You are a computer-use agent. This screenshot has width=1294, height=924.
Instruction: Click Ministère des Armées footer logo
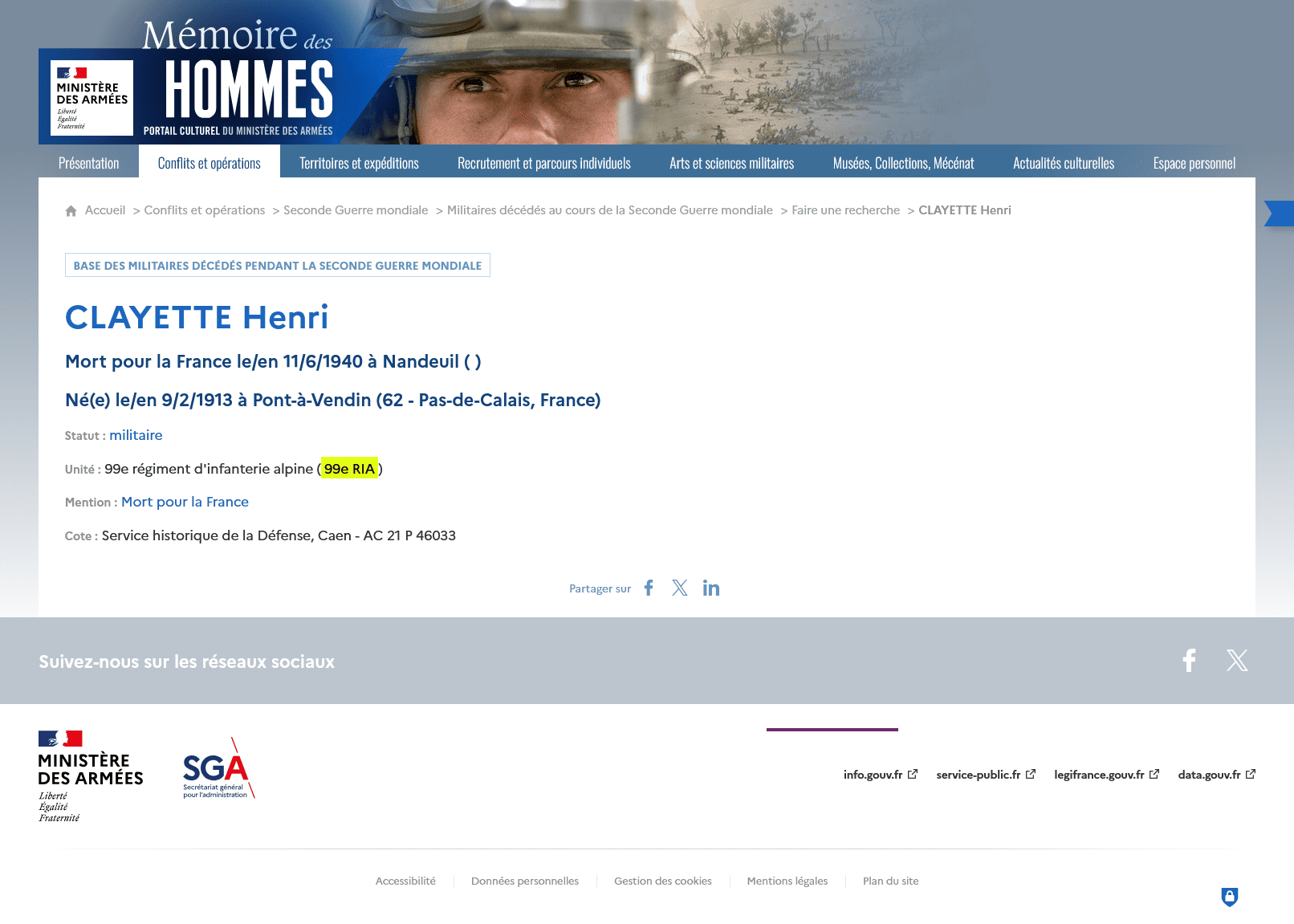pos(91,776)
